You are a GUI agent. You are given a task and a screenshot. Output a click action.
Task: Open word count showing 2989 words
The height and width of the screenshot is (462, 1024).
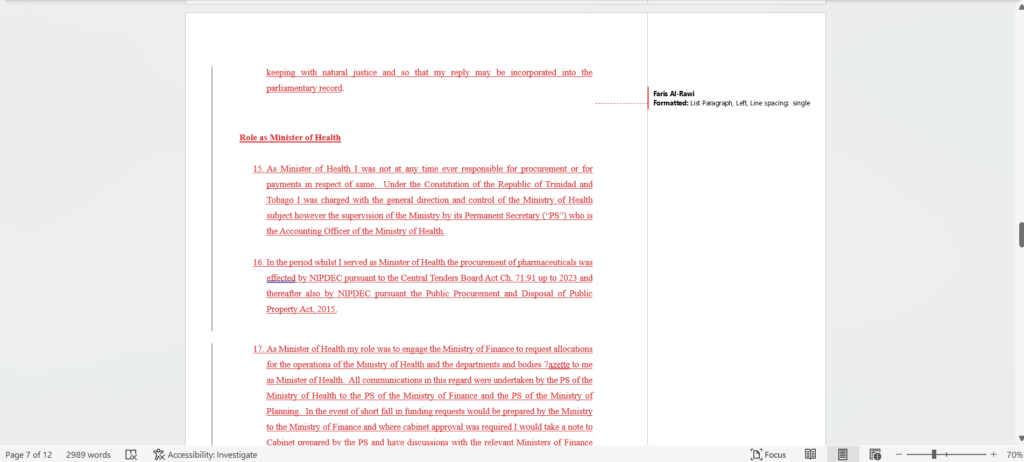coord(89,454)
